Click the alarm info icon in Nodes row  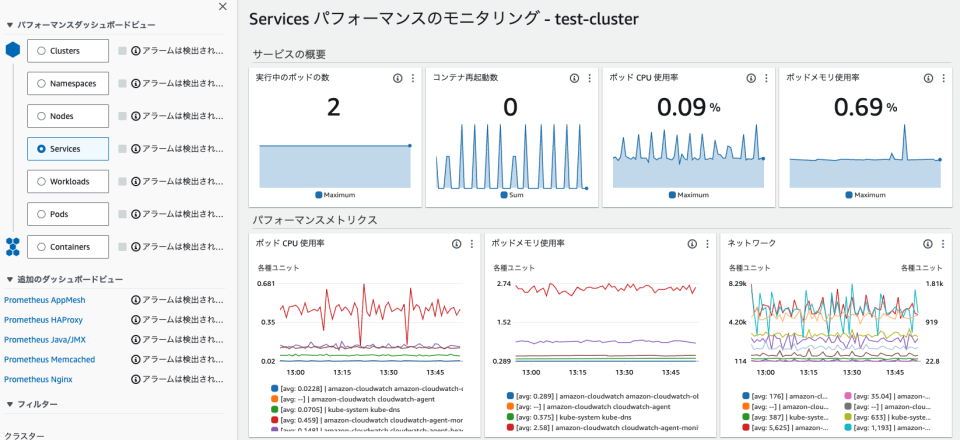[x=136, y=116]
